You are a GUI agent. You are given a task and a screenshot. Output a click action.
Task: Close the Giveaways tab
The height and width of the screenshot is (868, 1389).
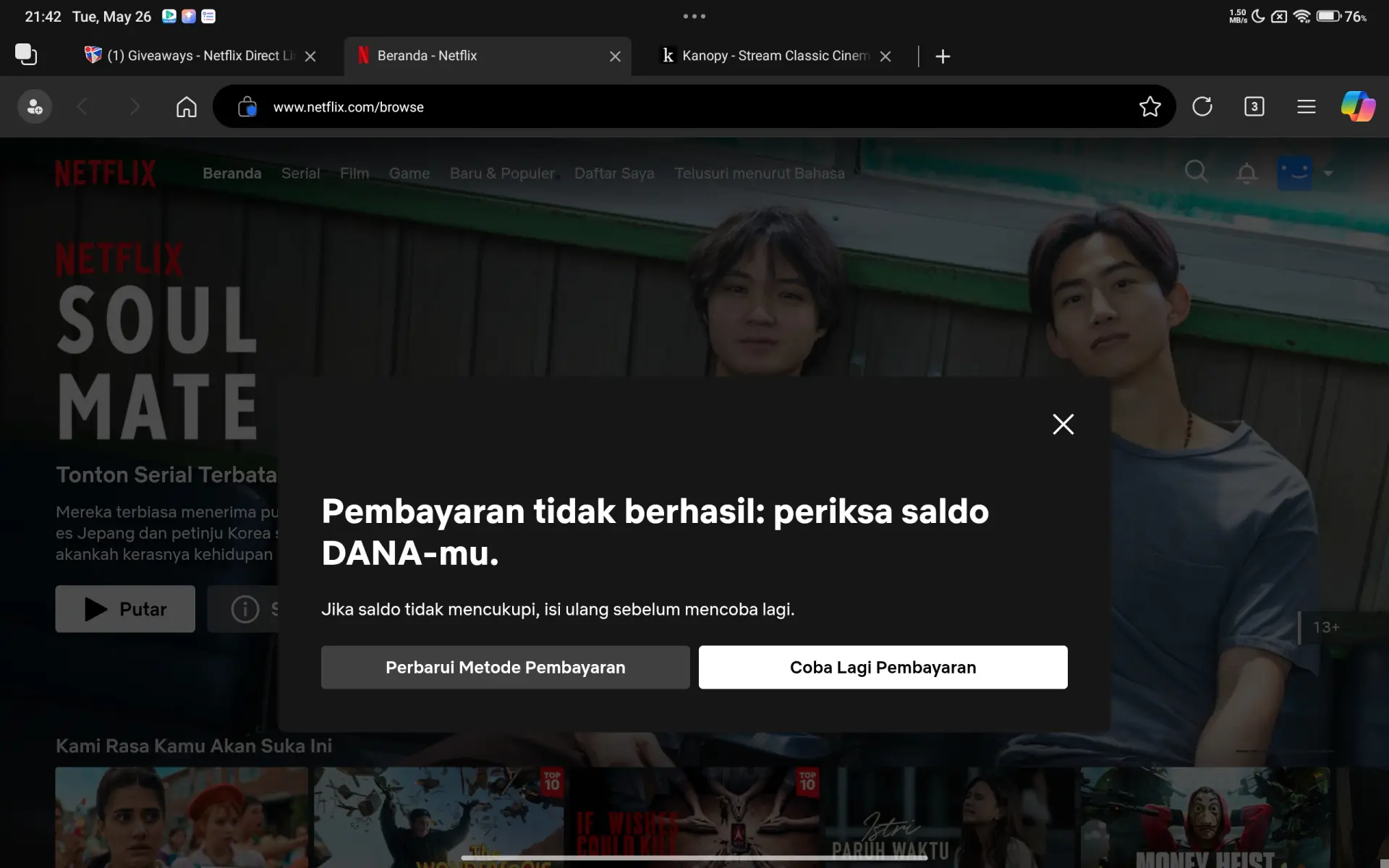(310, 56)
